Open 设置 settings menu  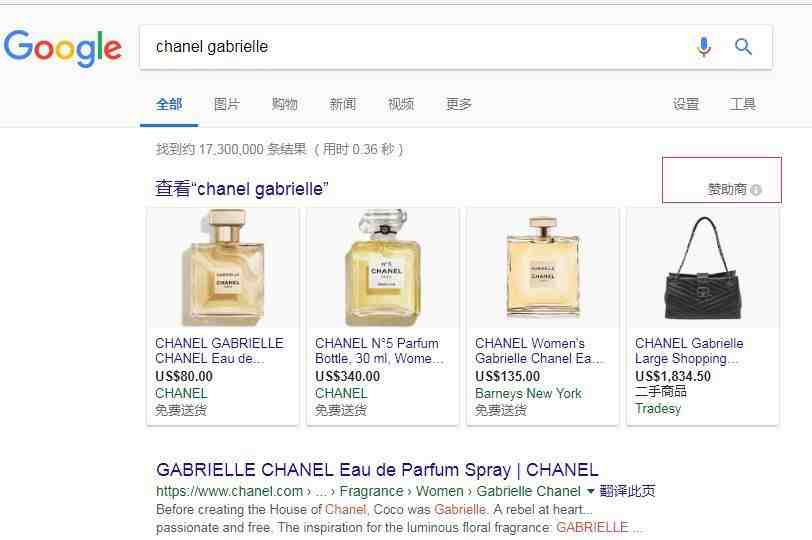click(686, 104)
